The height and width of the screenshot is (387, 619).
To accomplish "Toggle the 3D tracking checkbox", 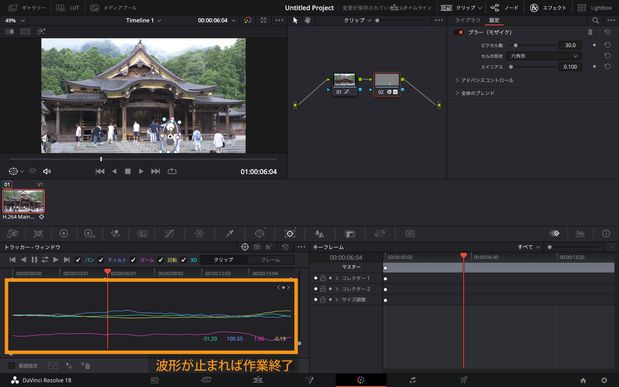I will pos(184,260).
